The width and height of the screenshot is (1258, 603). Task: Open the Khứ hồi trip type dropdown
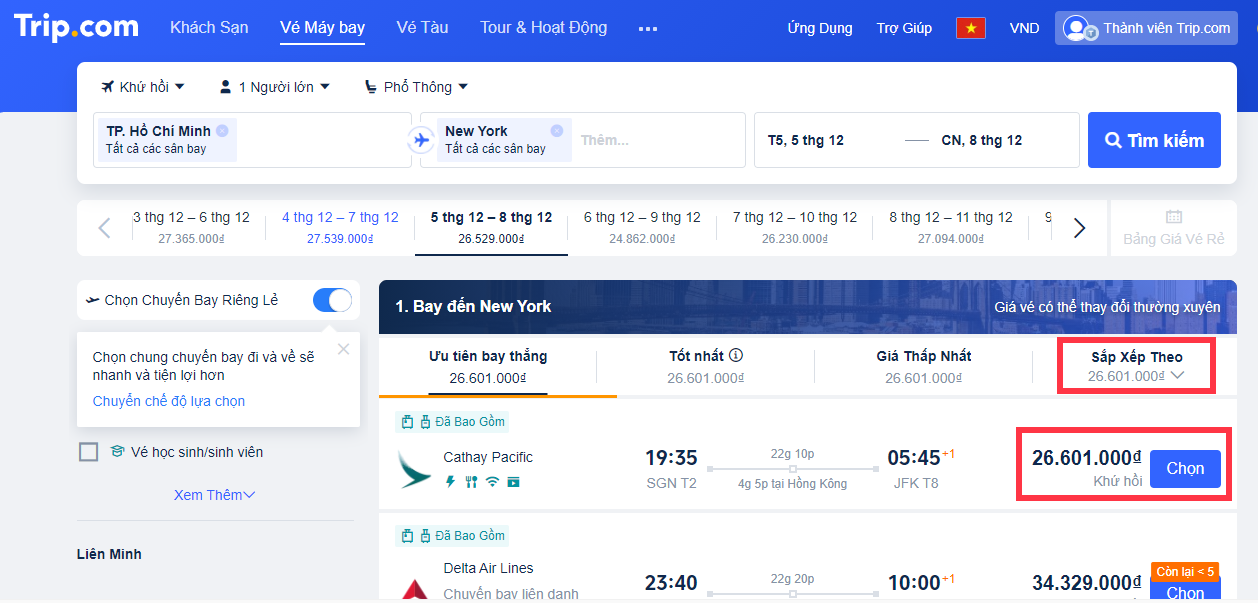coord(143,87)
